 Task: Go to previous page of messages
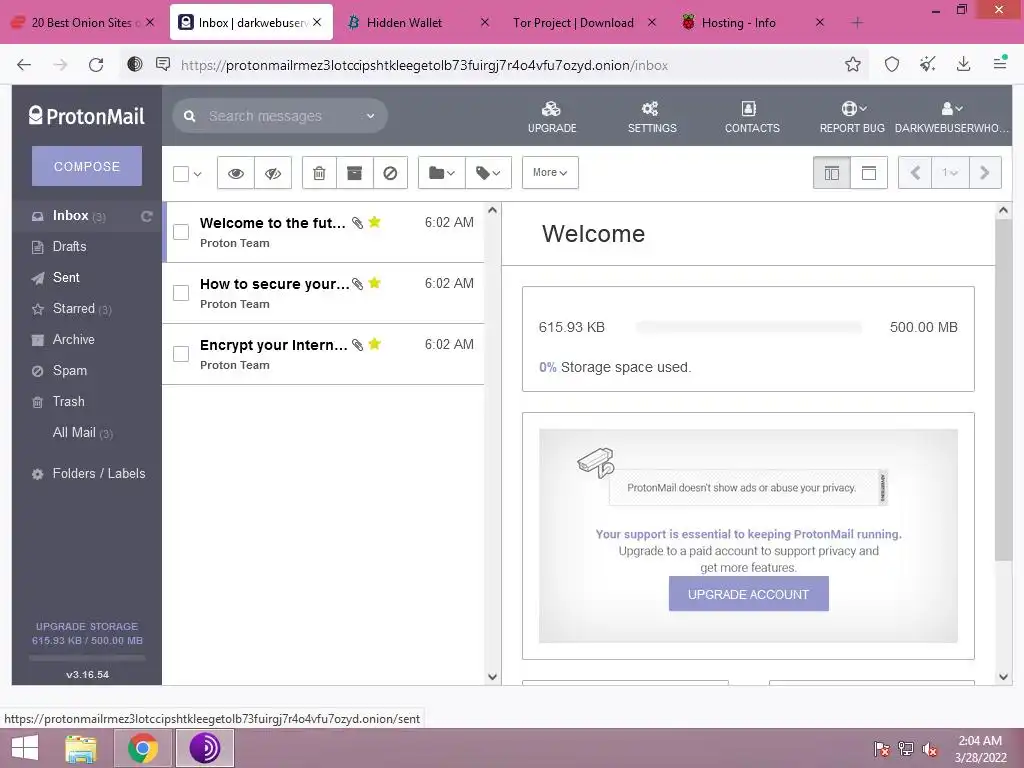point(916,173)
